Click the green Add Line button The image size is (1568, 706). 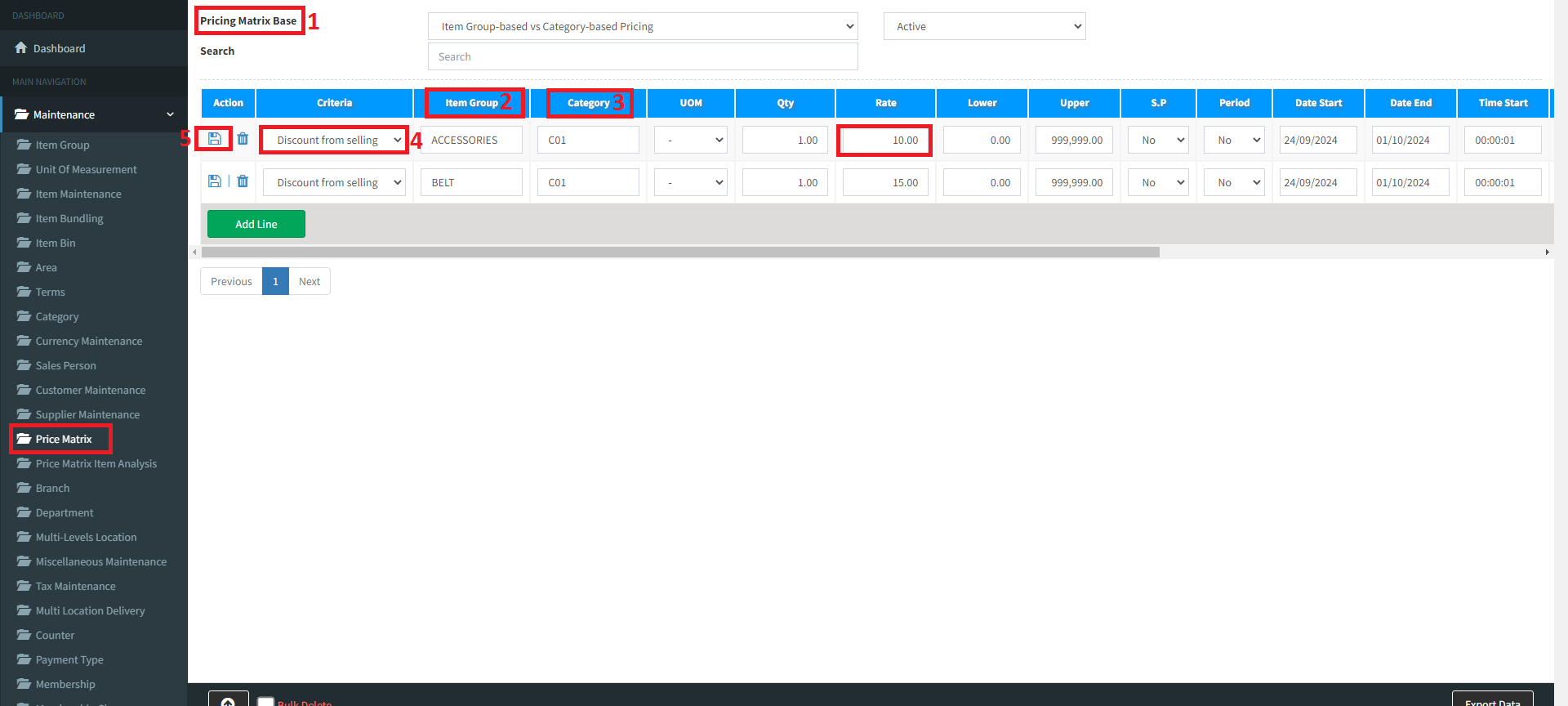(x=256, y=224)
